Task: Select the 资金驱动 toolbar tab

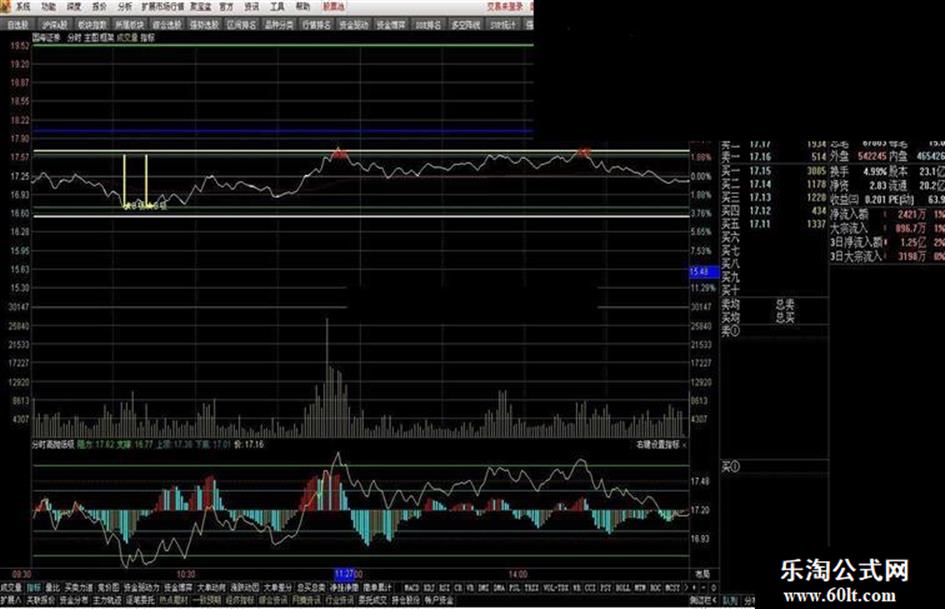Action: point(353,25)
